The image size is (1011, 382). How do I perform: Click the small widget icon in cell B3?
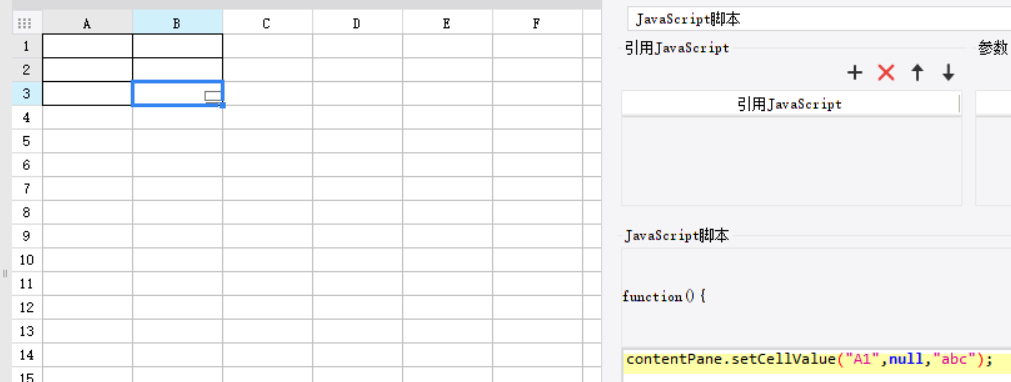213,97
